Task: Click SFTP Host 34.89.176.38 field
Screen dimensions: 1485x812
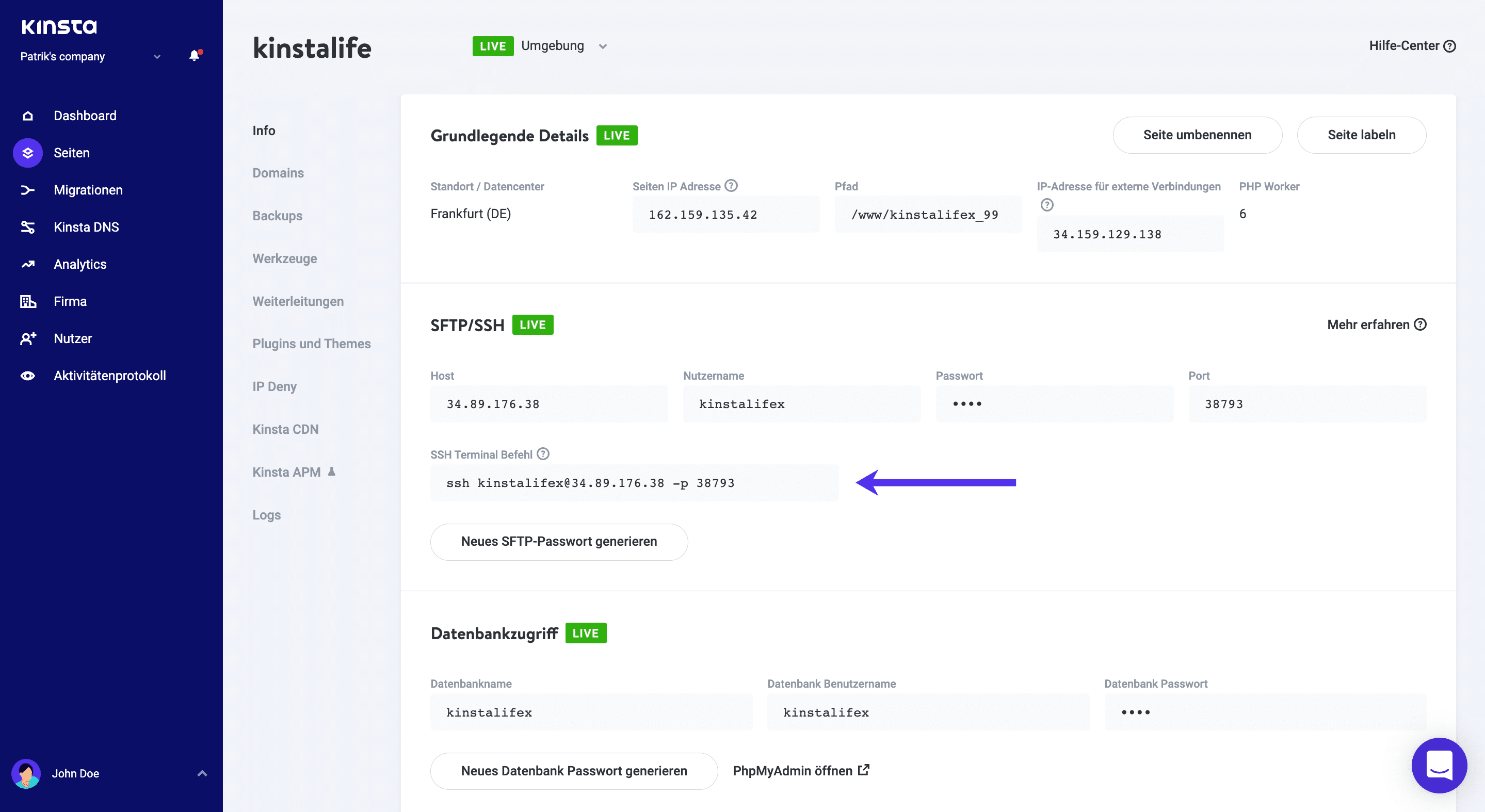Action: (x=549, y=404)
